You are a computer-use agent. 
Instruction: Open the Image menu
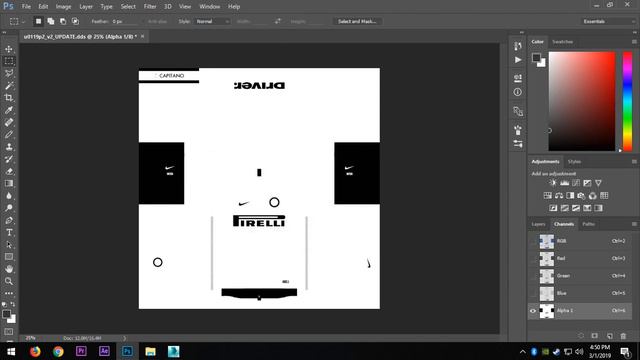tap(63, 7)
